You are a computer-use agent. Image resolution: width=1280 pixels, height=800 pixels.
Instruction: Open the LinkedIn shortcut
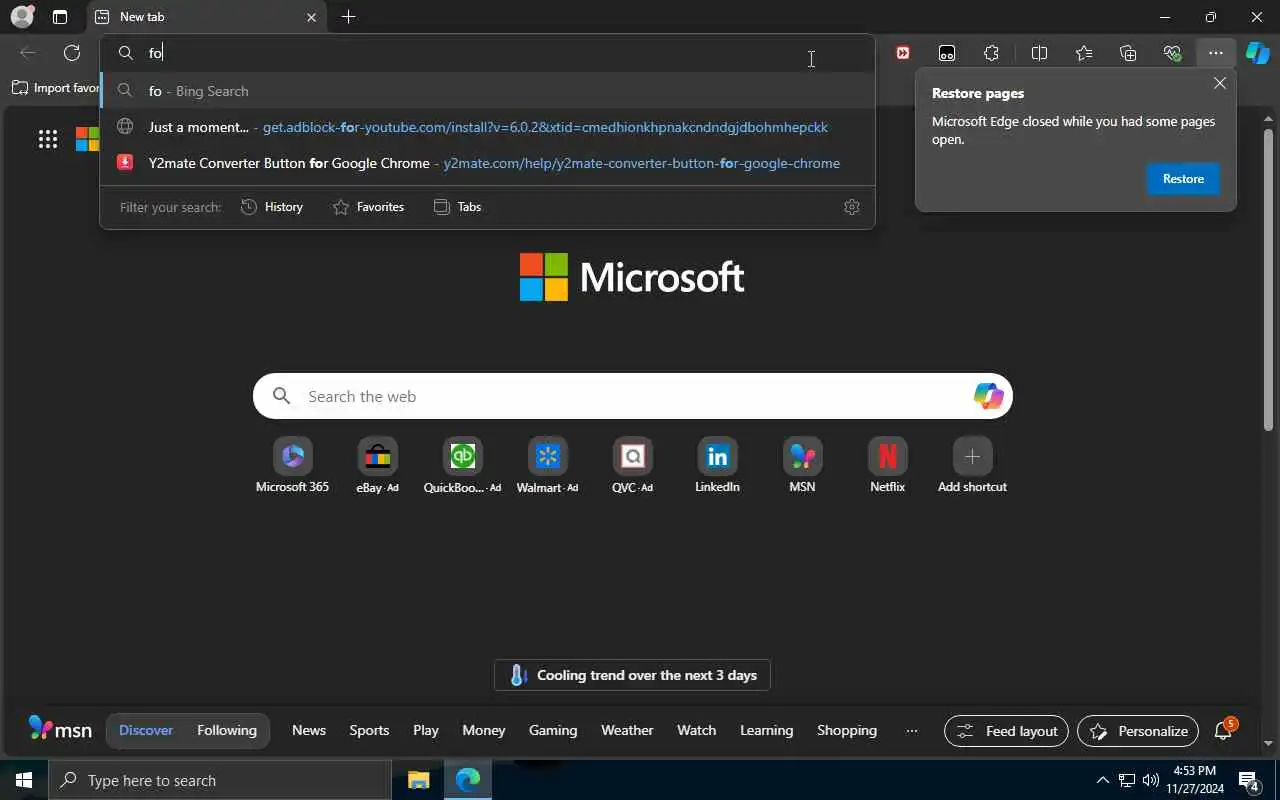pos(717,466)
